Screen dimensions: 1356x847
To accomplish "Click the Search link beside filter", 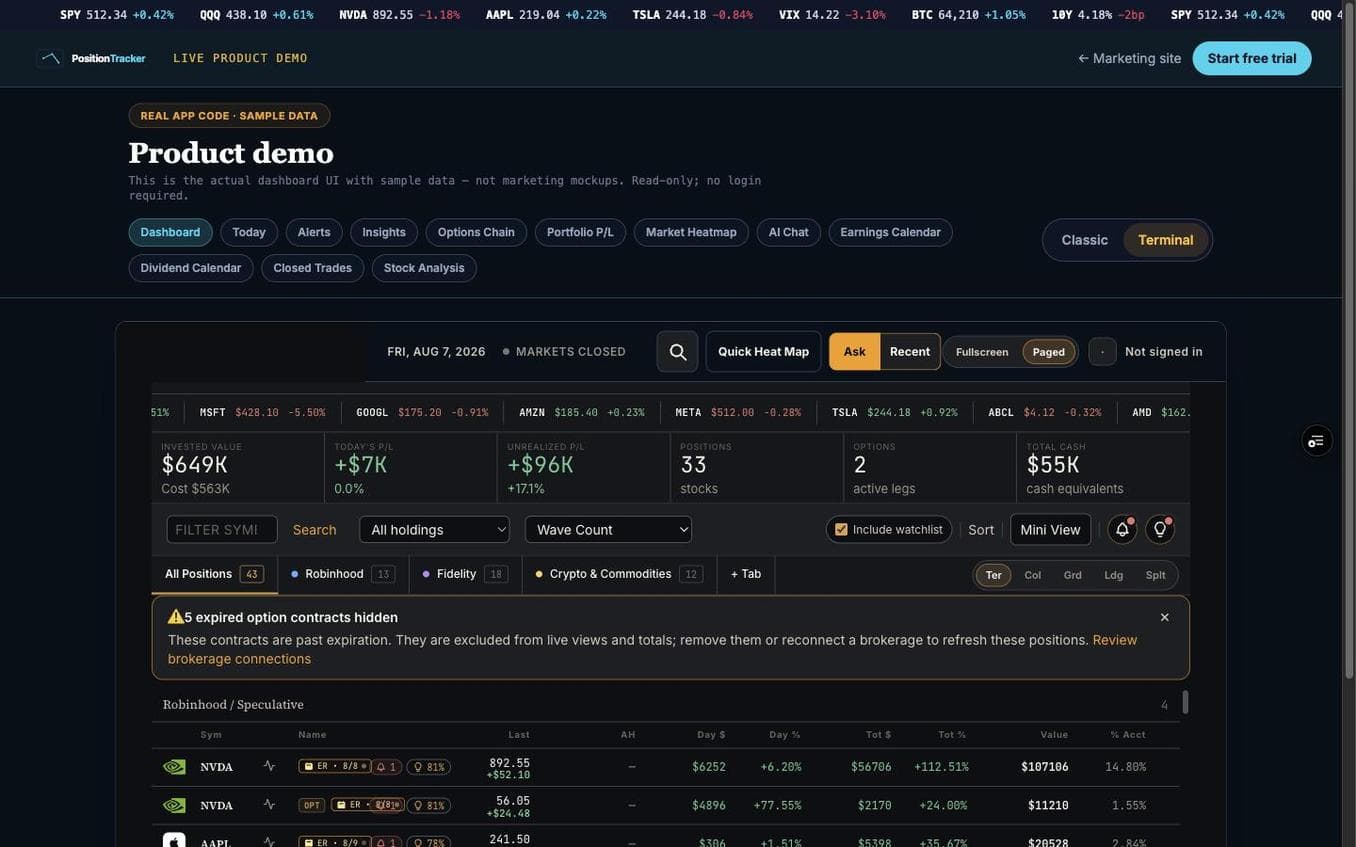I will point(314,530).
